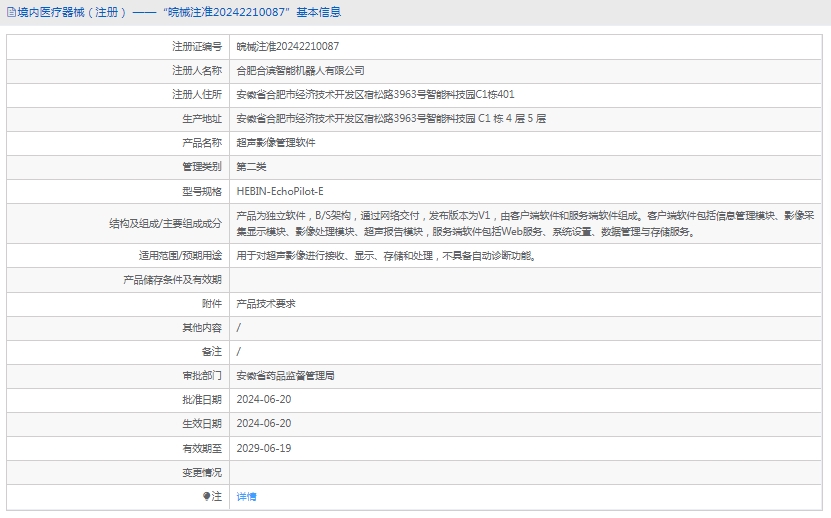Click approval department 安徽省药品监督管理局
Viewport: 831px width, 518px height.
(285, 376)
